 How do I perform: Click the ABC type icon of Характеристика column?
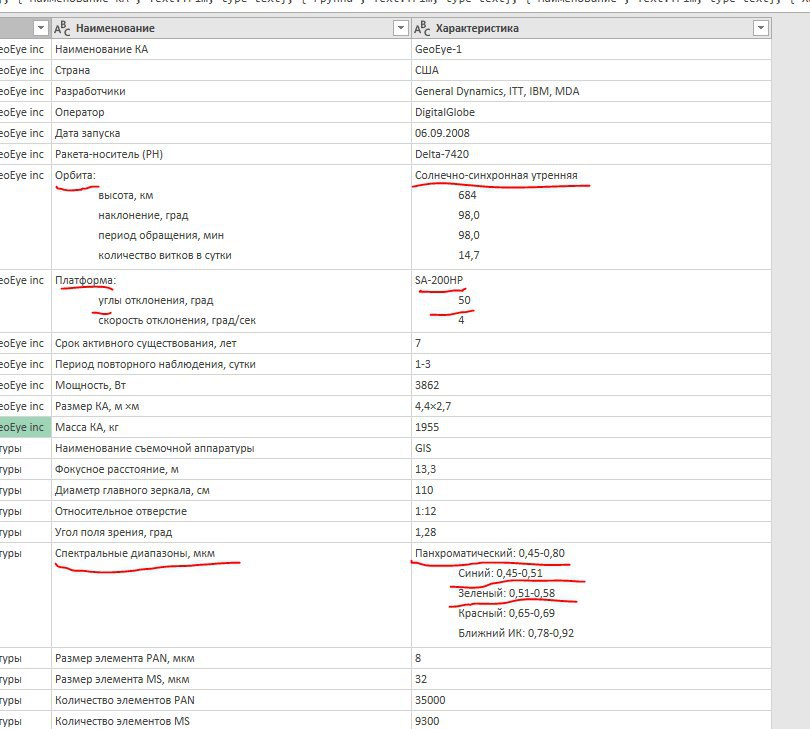[422, 28]
